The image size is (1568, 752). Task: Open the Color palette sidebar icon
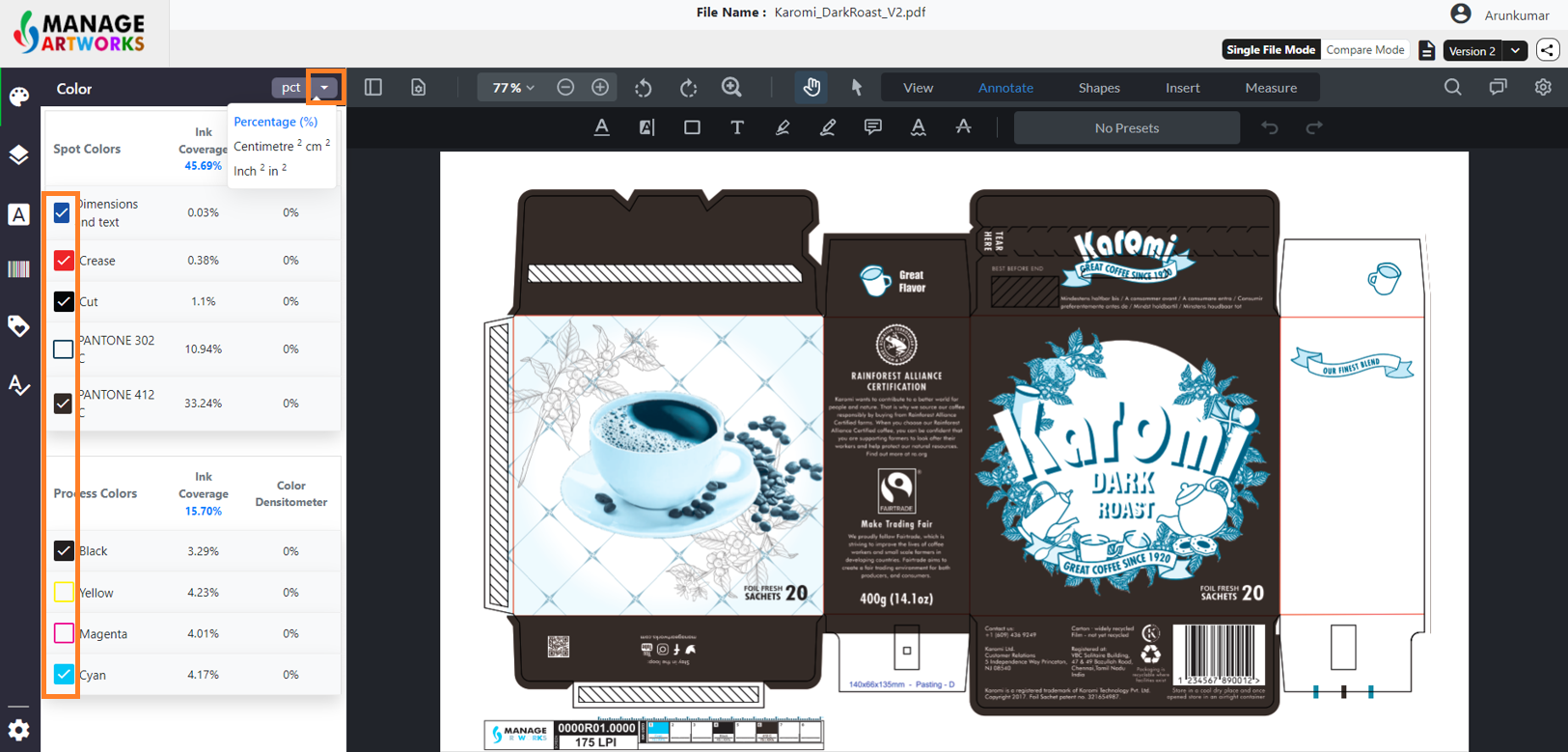pos(19,96)
